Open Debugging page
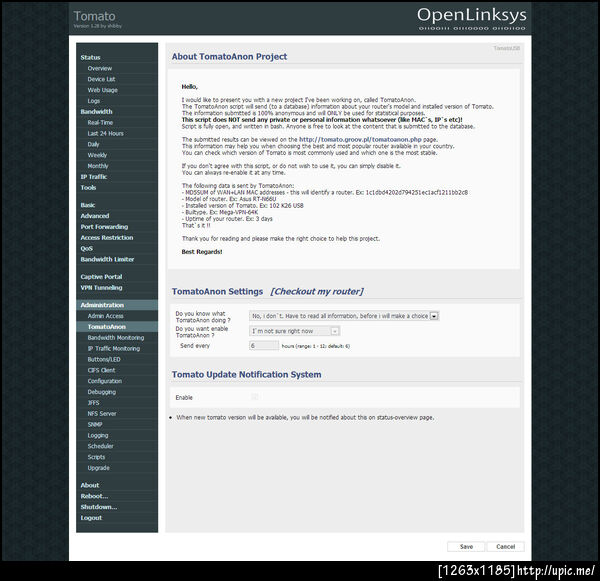The height and width of the screenshot is (581, 600). (x=101, y=392)
